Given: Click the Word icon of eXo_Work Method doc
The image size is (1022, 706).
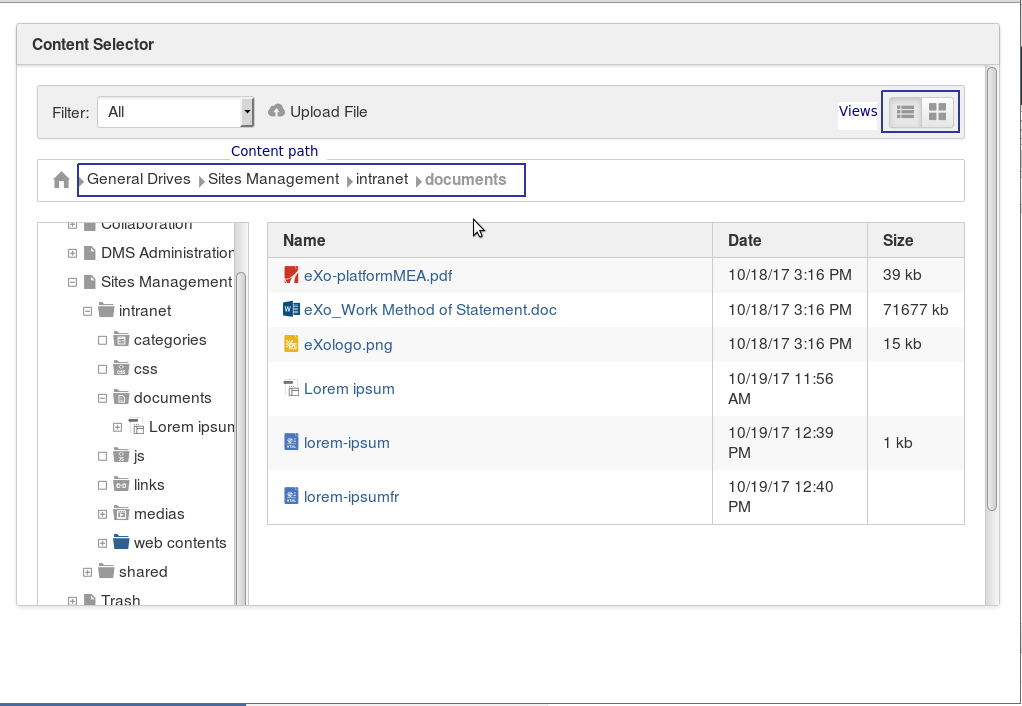Looking at the screenshot, I should (x=291, y=309).
